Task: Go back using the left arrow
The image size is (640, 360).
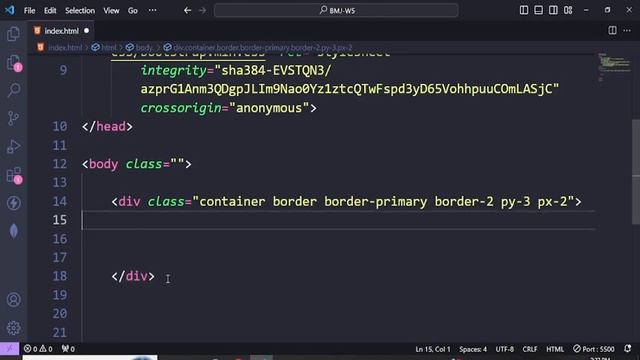Action: (187, 11)
